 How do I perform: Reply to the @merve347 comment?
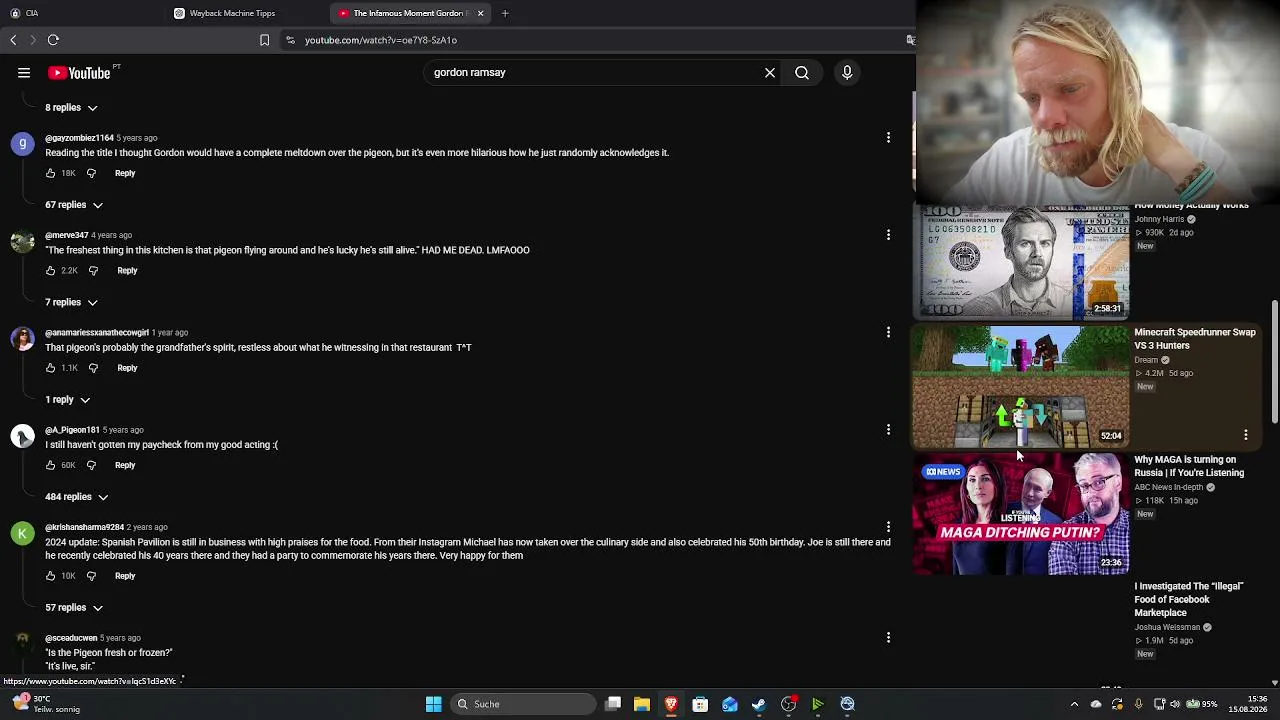coord(127,270)
